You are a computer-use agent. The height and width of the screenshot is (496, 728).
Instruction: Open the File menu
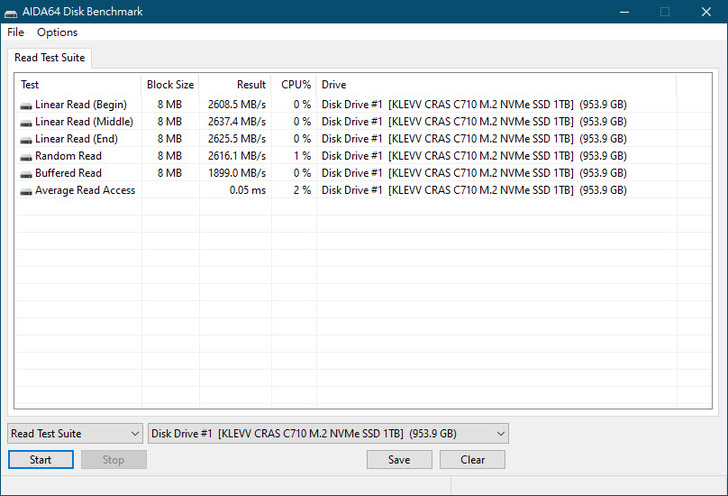pos(16,33)
